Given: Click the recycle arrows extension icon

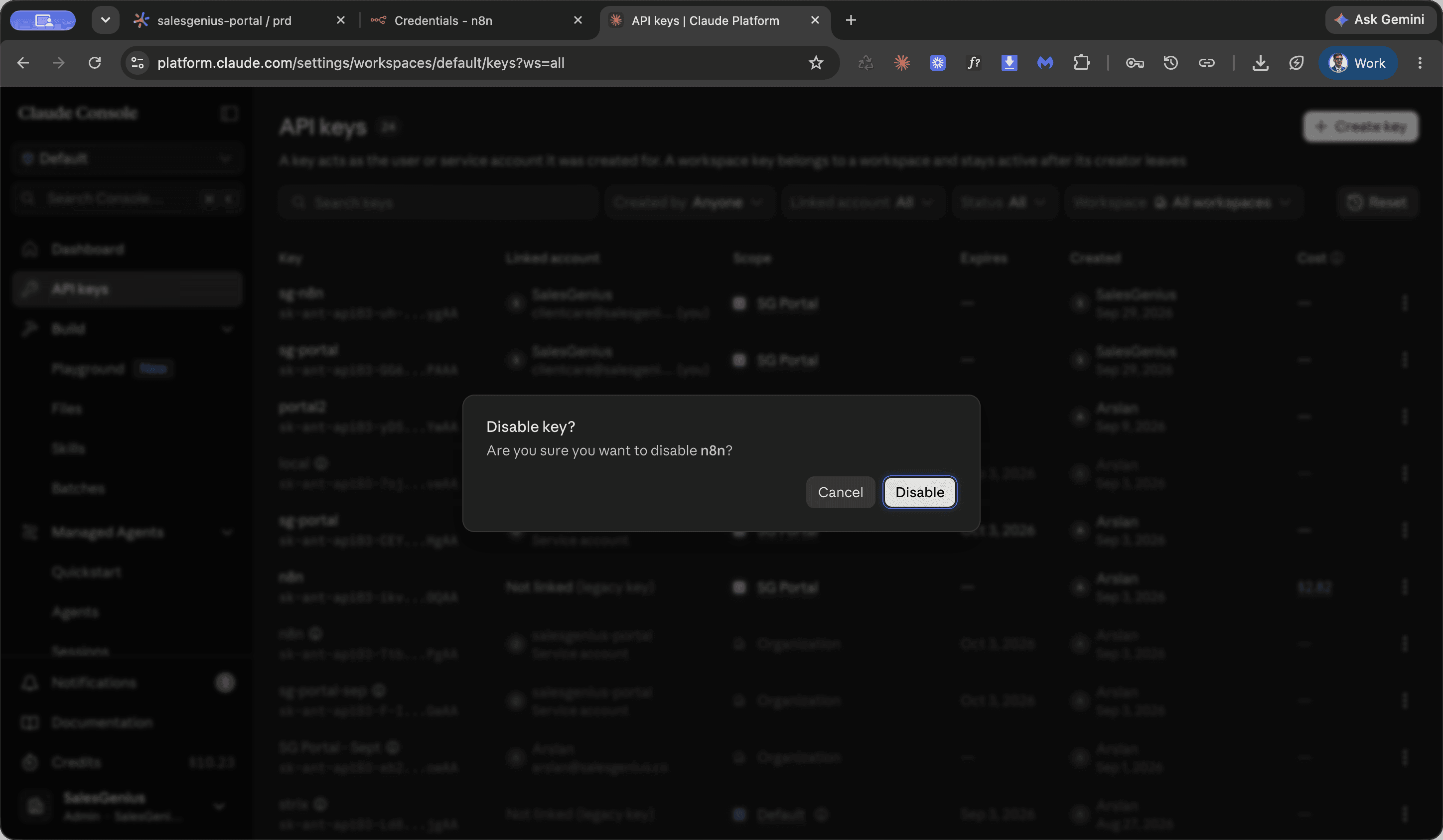Looking at the screenshot, I should click(866, 63).
